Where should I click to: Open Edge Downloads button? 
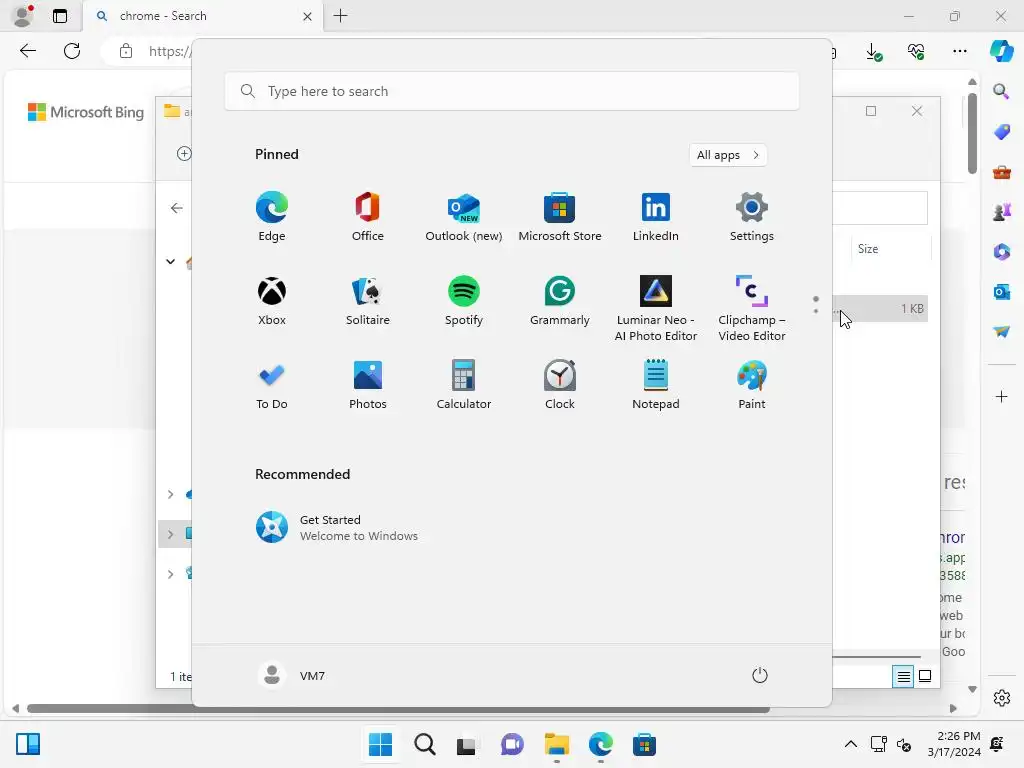point(873,52)
